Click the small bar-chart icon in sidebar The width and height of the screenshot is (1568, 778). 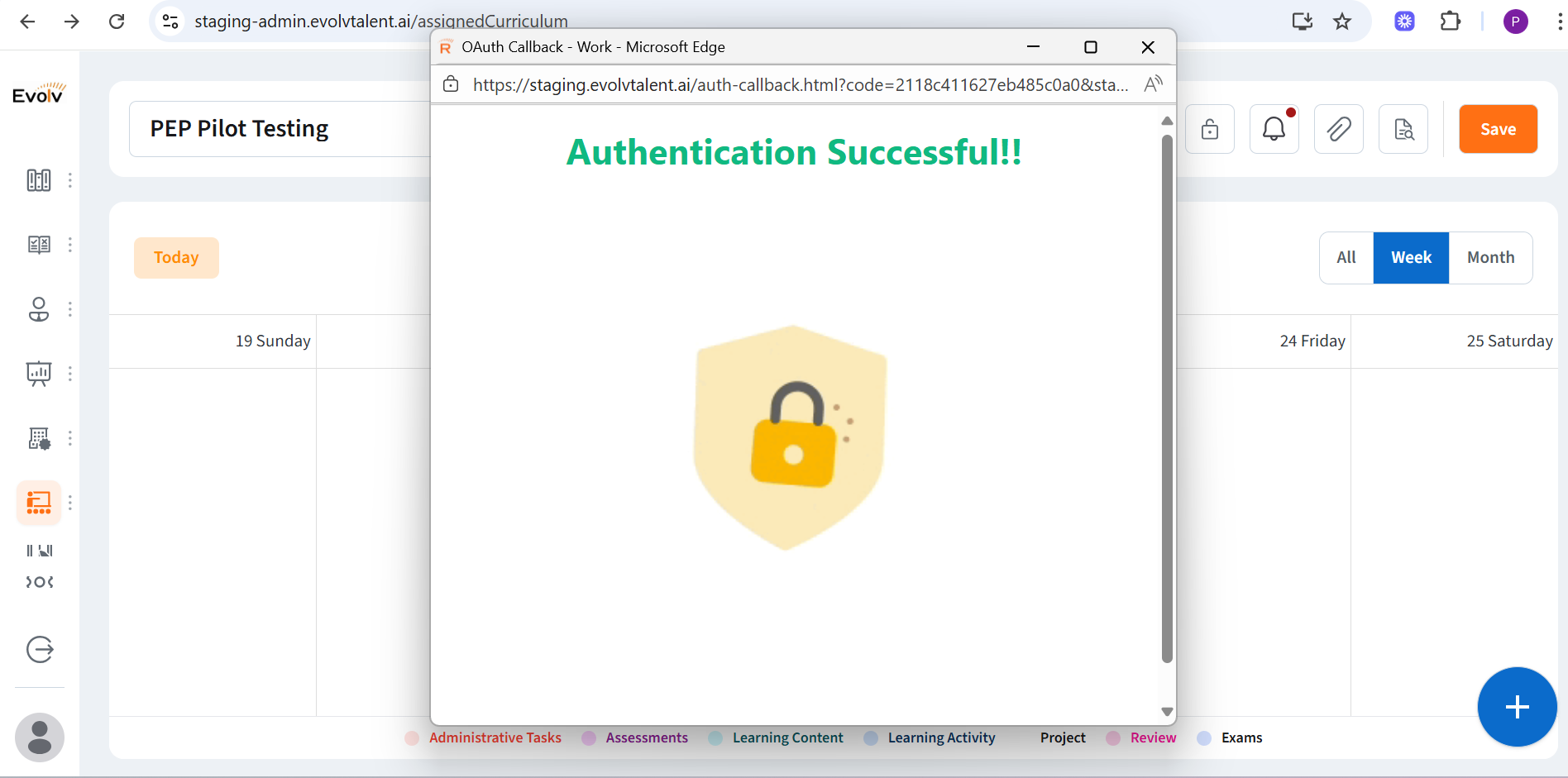40,551
